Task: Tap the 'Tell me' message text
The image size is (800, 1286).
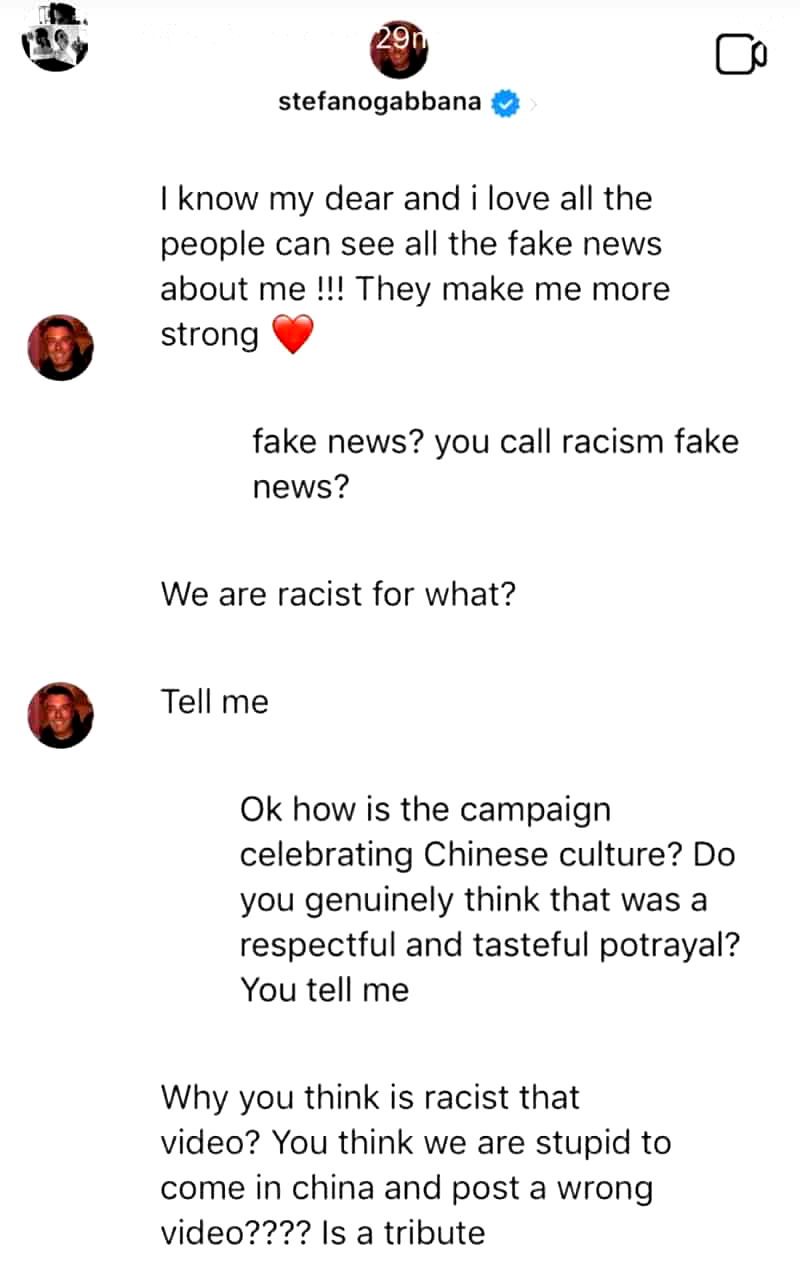Action: 214,702
